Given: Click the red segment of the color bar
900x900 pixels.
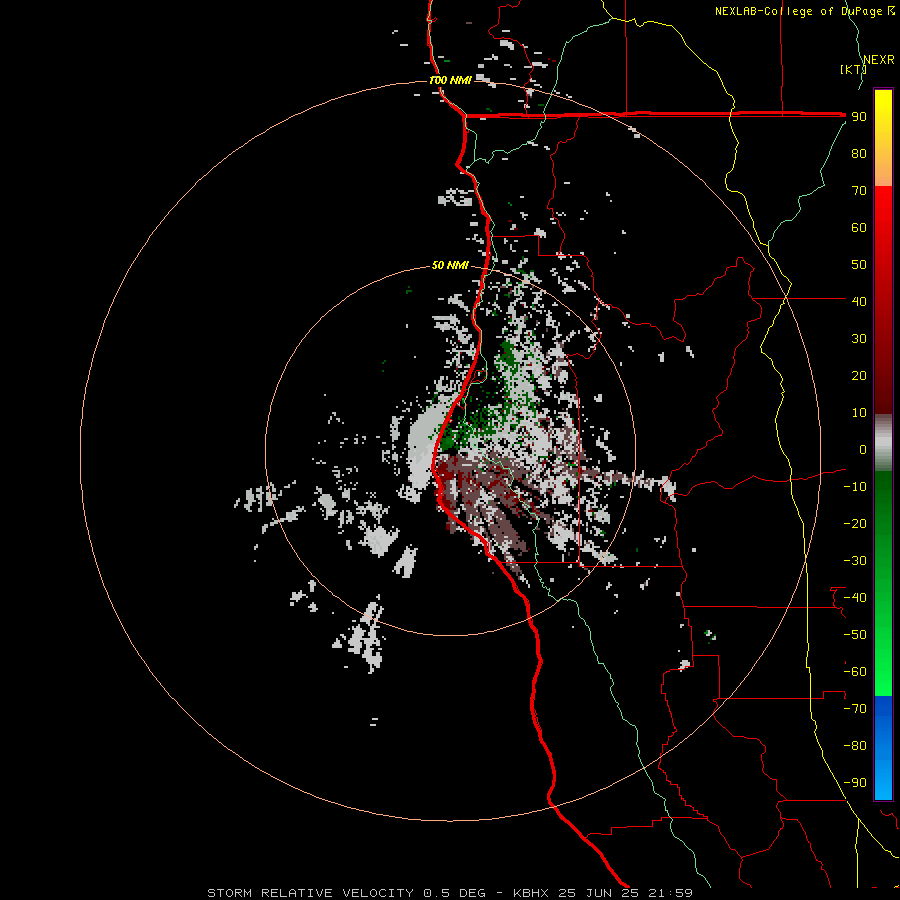Looking at the screenshot, I should click(883, 300).
